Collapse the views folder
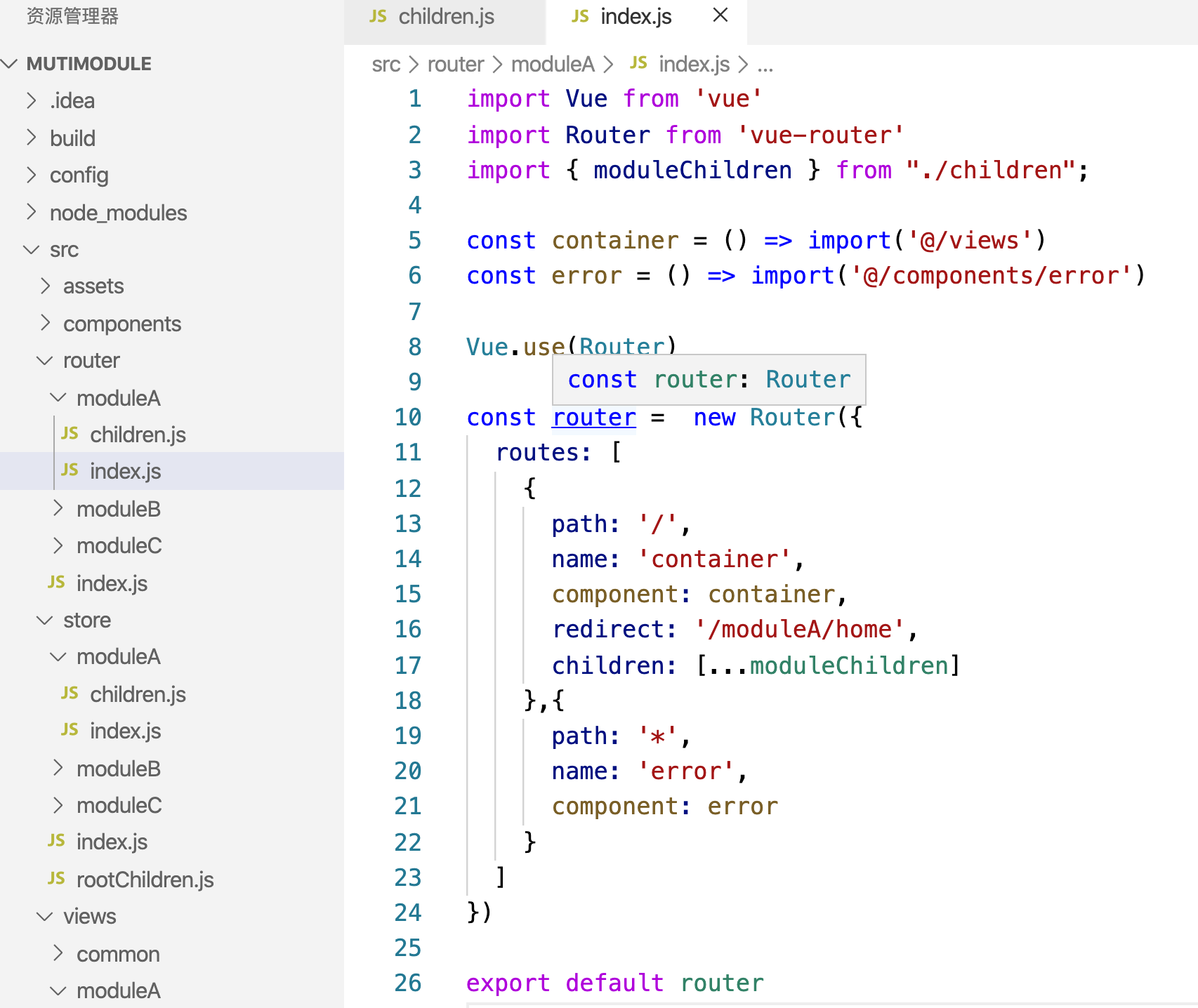 45,916
